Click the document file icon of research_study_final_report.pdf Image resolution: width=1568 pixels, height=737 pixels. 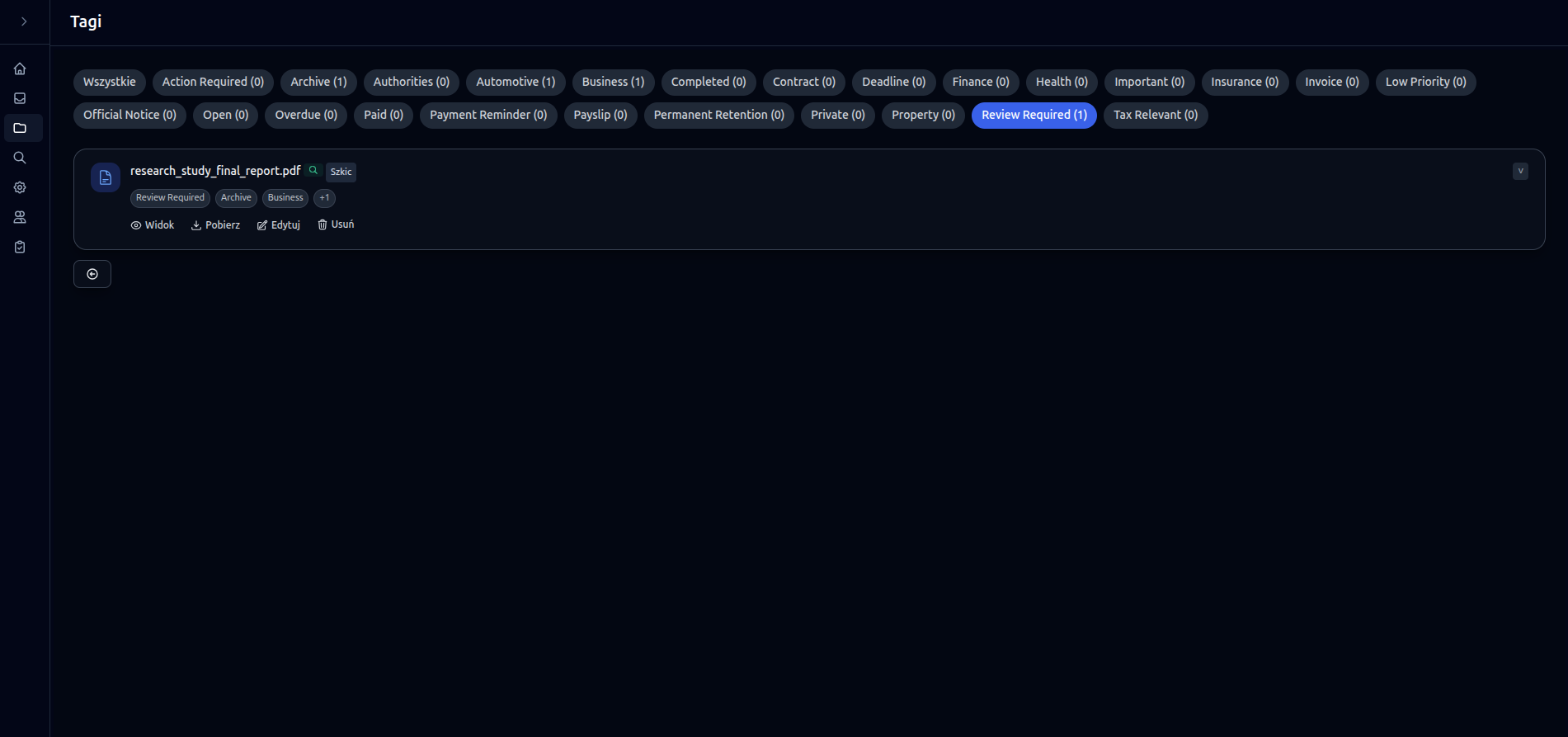(106, 177)
